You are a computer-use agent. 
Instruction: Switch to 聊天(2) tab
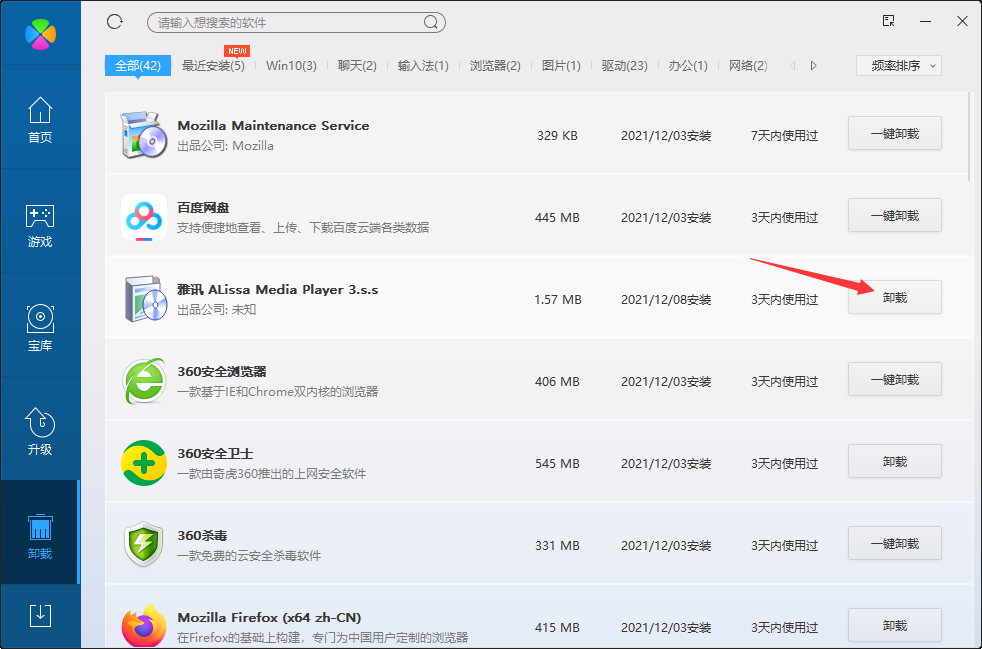click(x=357, y=65)
